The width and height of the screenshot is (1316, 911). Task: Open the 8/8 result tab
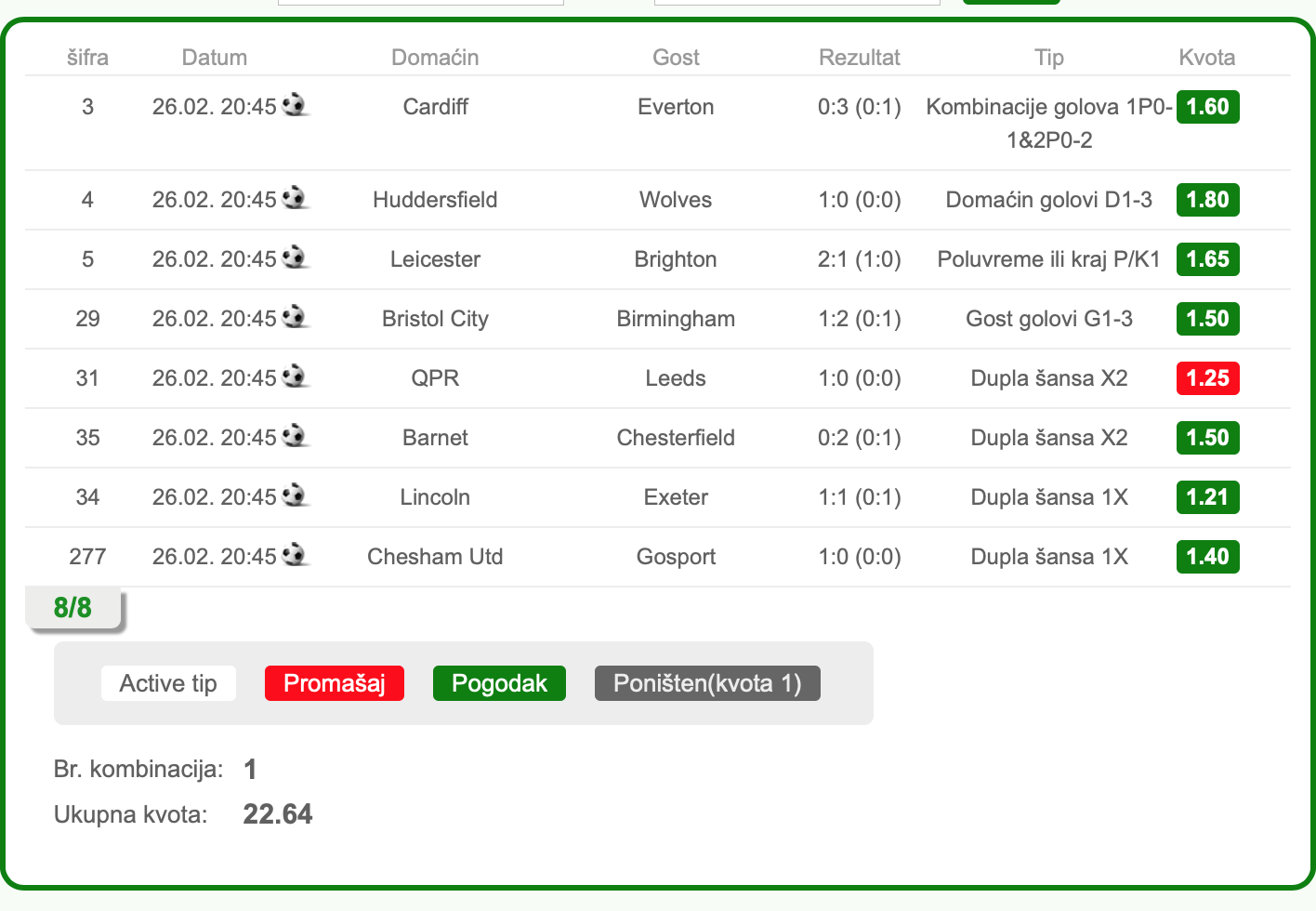(x=73, y=608)
